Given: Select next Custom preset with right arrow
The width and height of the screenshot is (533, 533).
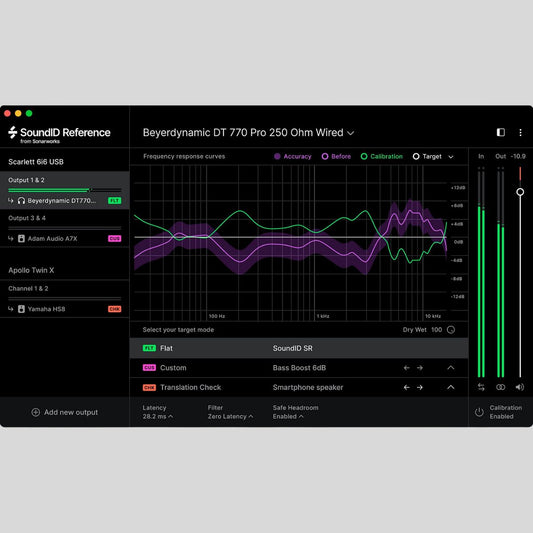Looking at the screenshot, I should tap(420, 368).
